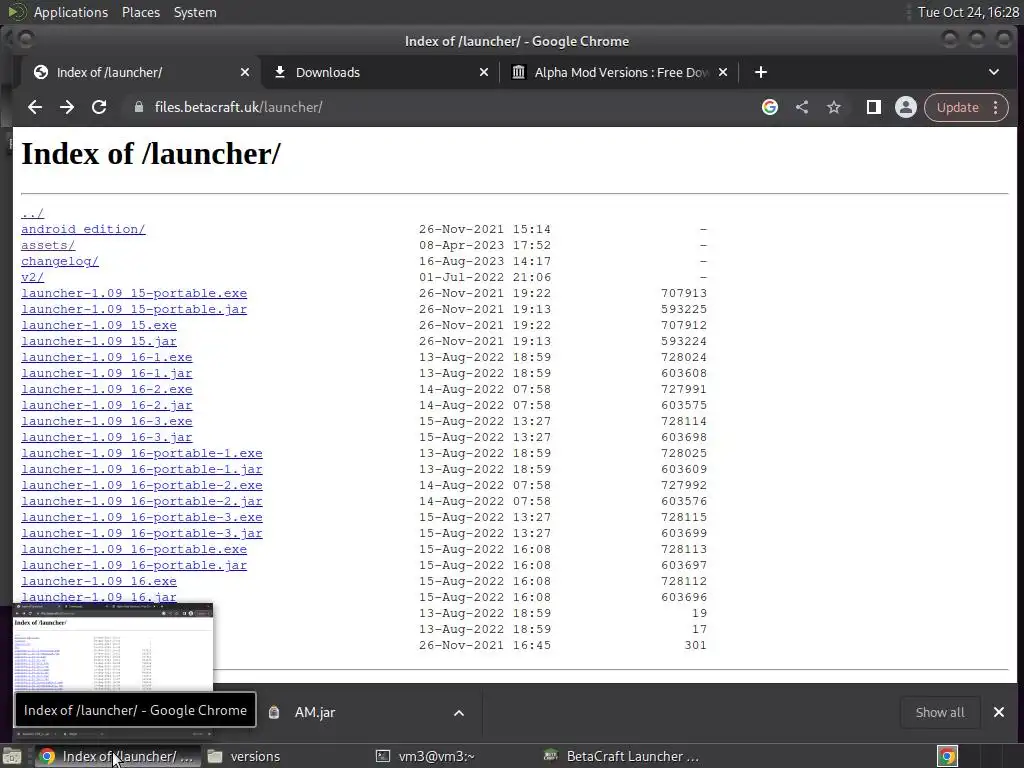View site security lock info
The height and width of the screenshot is (768, 1024).
pyautogui.click(x=138, y=107)
